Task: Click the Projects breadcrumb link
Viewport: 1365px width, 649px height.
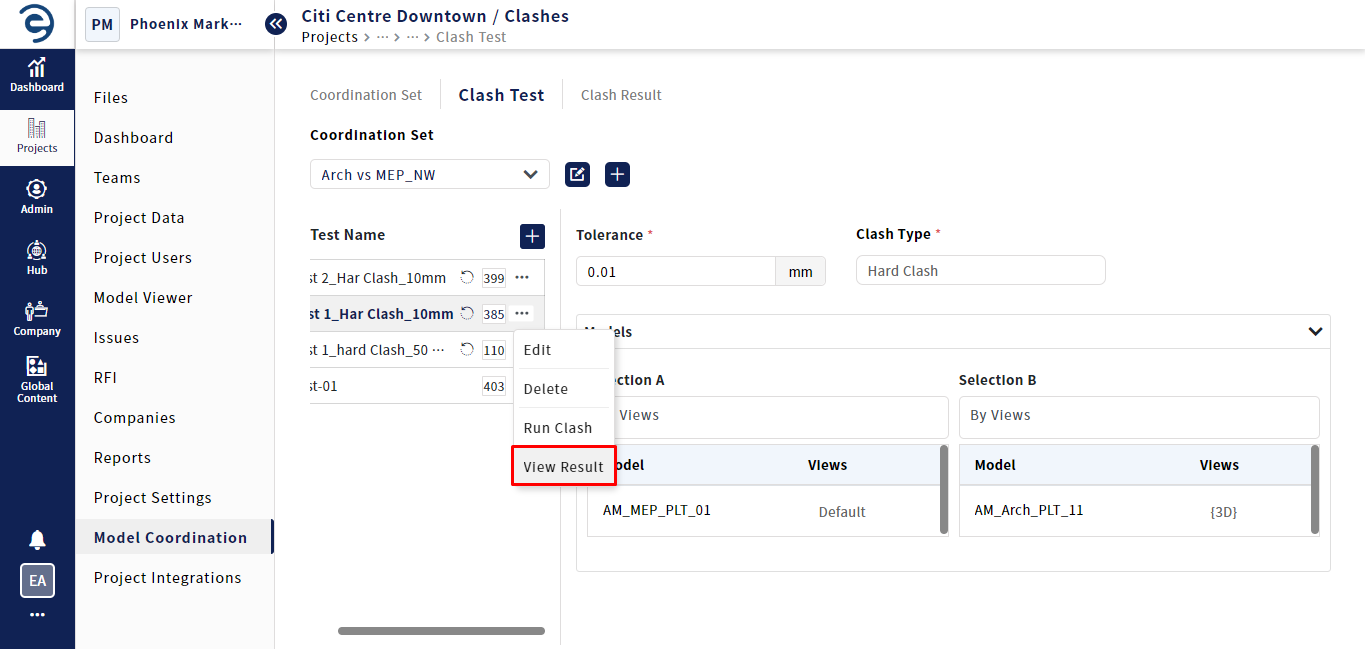Action: click(329, 37)
